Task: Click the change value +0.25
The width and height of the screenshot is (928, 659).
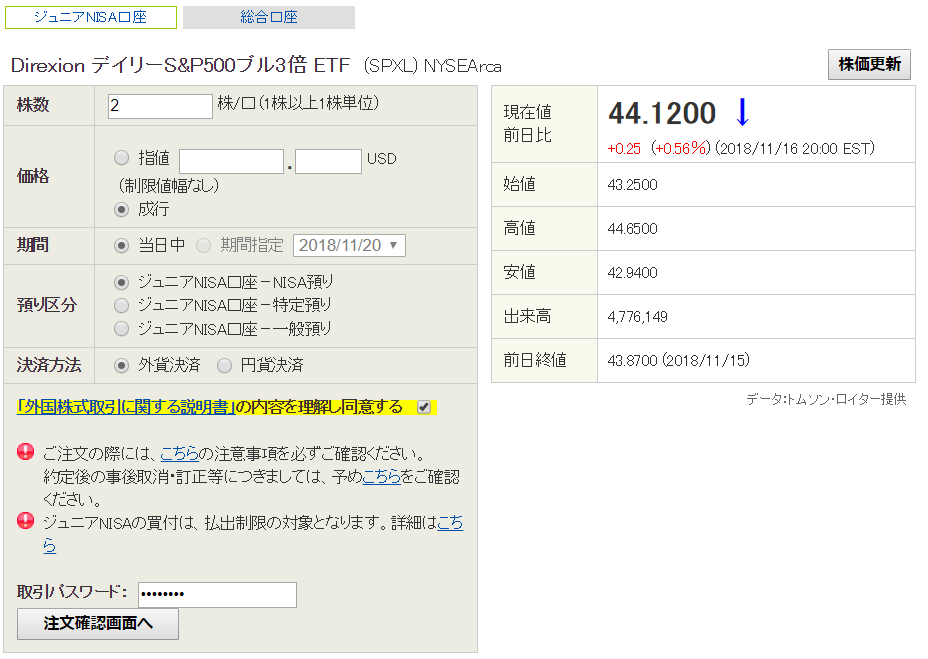Action: (624, 149)
